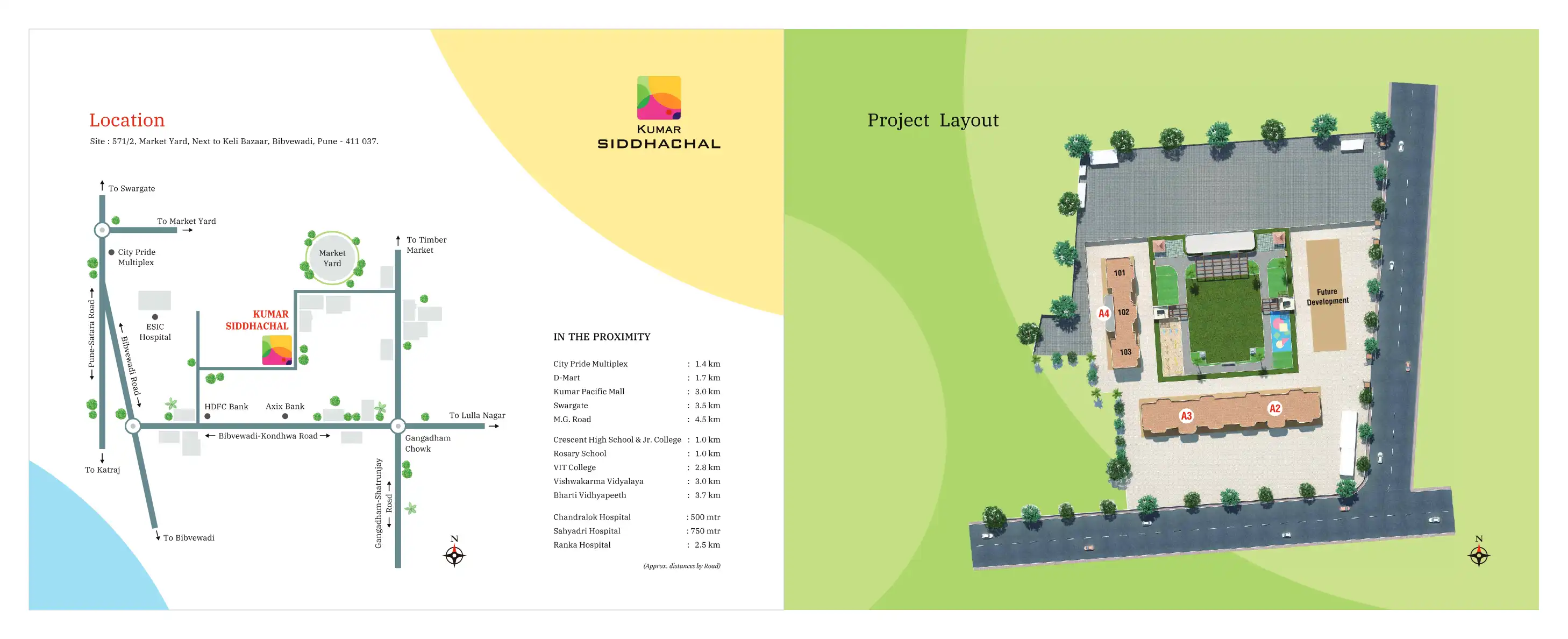The width and height of the screenshot is (1568, 639).
Task: Click the A4 building marker
Action: pyautogui.click(x=1103, y=314)
